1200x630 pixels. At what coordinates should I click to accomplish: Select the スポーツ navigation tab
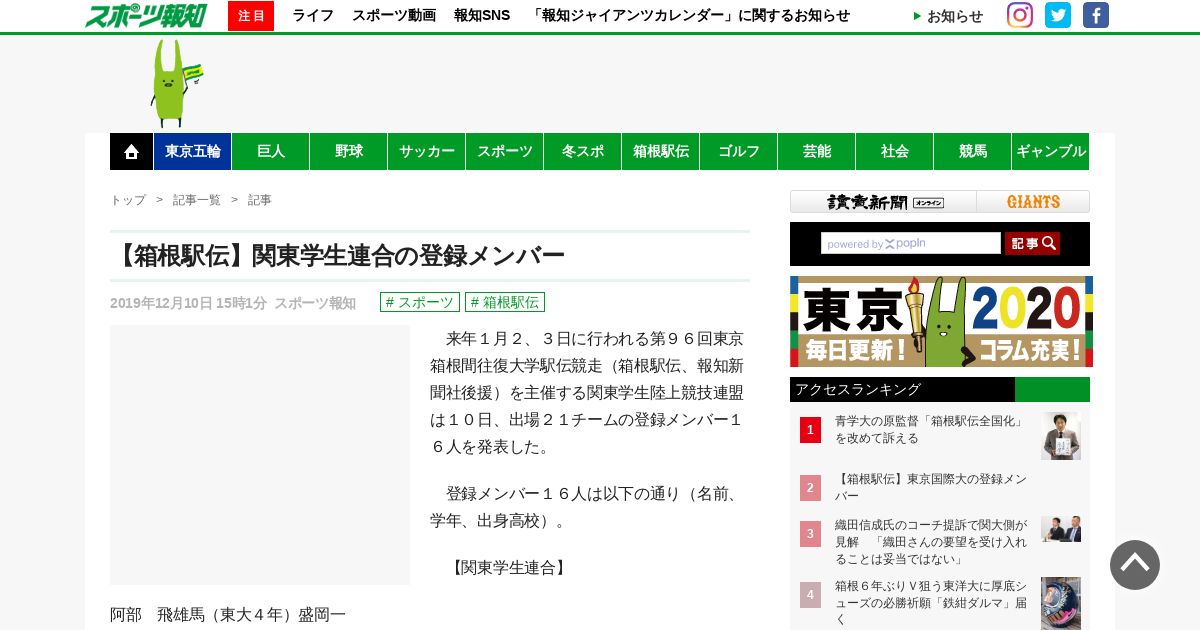[505, 151]
